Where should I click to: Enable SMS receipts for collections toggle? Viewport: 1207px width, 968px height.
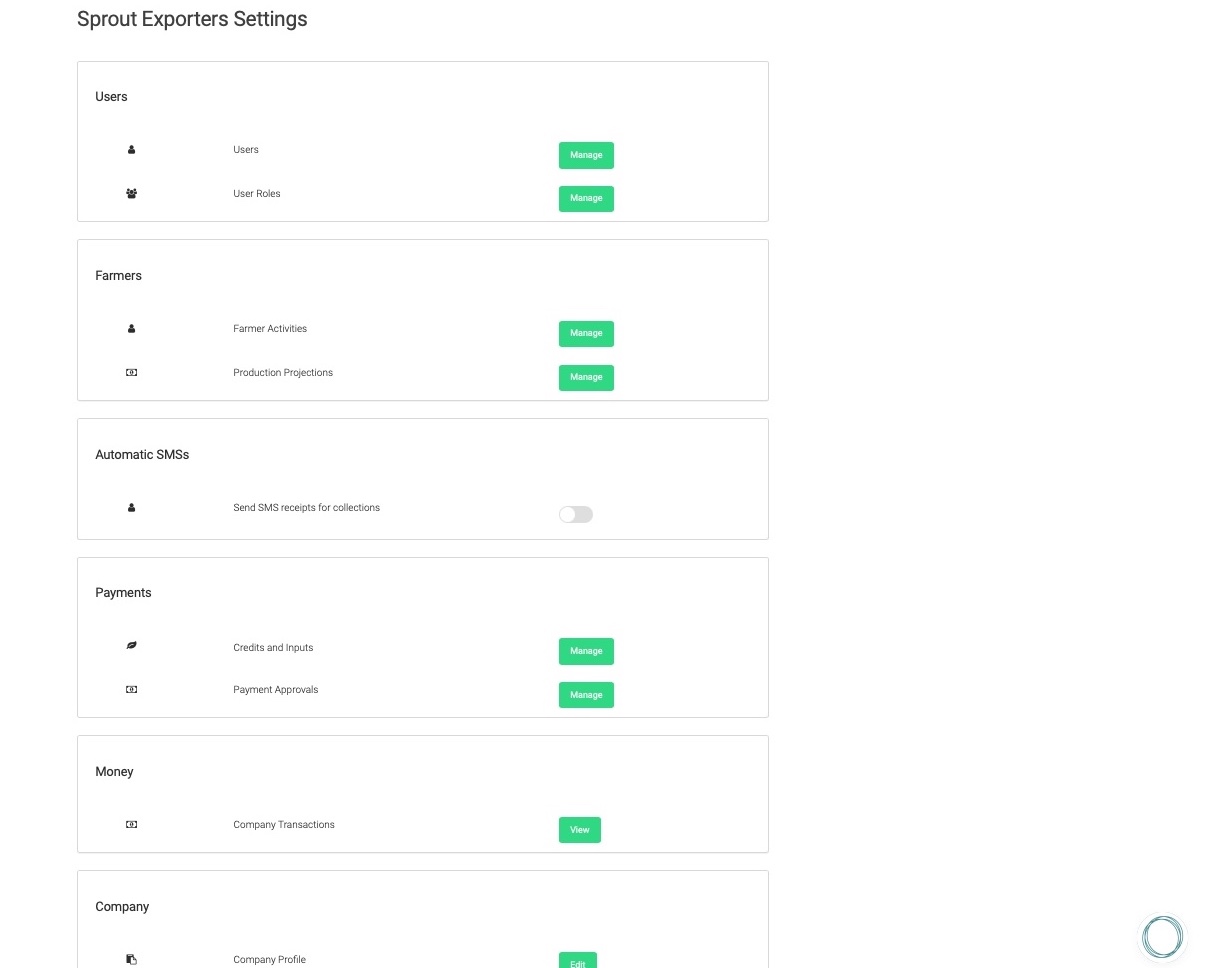(x=576, y=514)
